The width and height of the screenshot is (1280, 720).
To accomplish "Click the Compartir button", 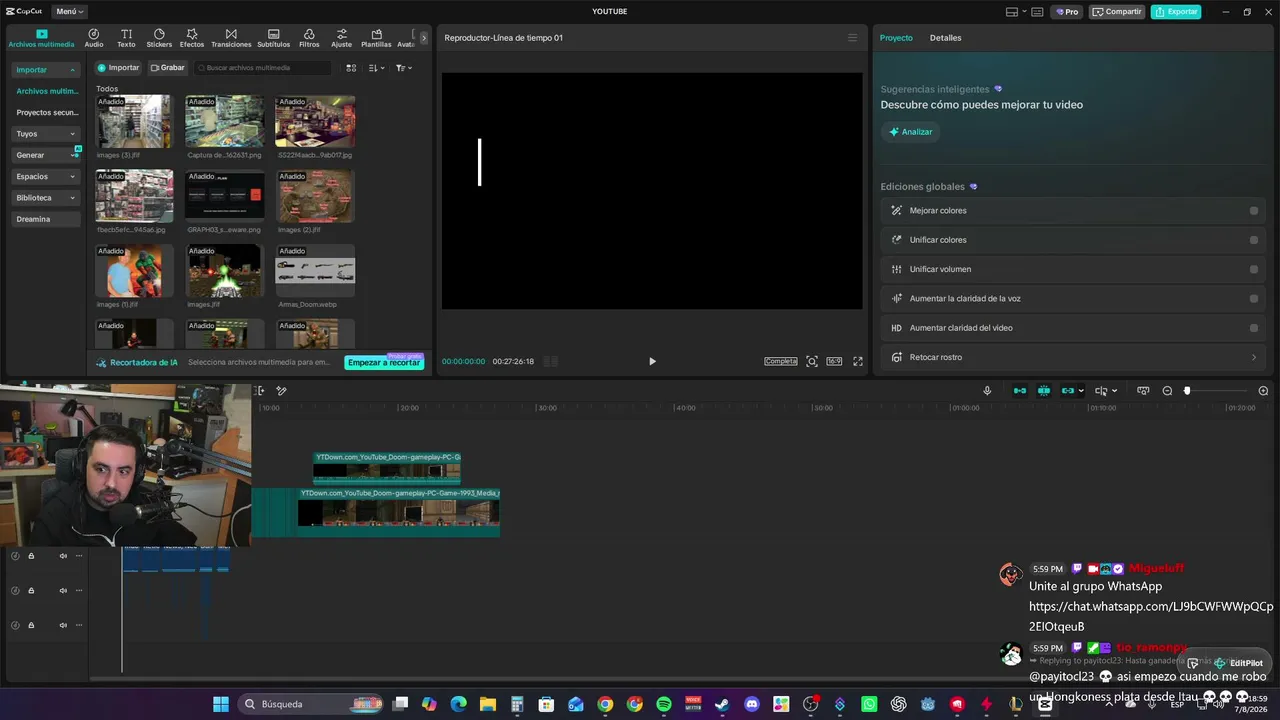I will 1116,12.
